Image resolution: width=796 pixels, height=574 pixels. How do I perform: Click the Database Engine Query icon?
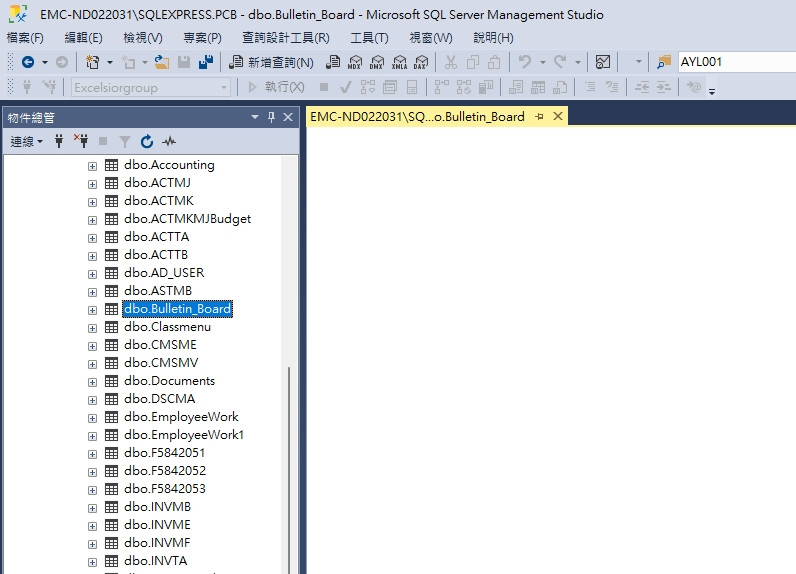coord(333,62)
